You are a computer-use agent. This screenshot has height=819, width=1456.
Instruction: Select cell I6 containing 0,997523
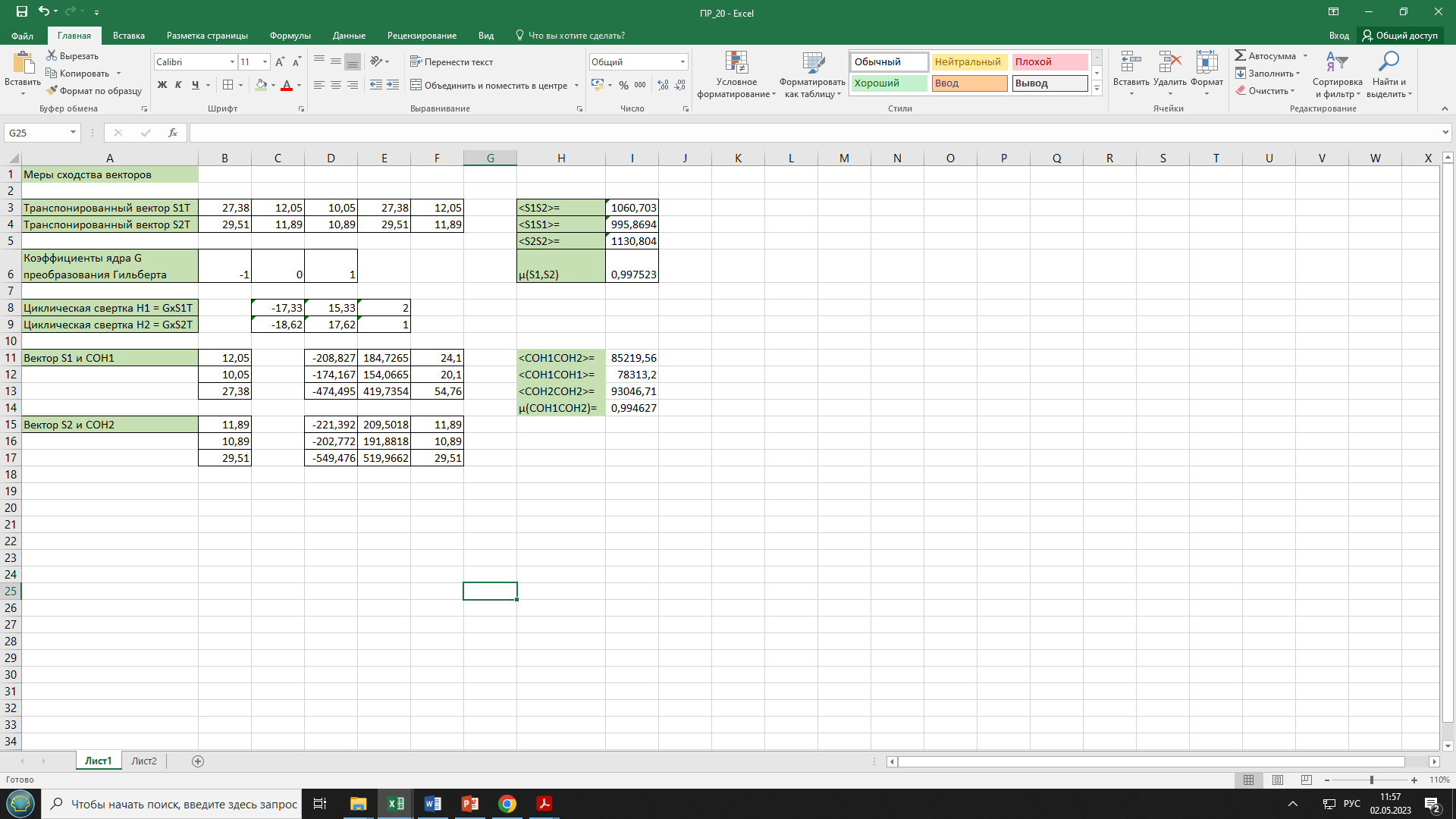[x=632, y=266]
